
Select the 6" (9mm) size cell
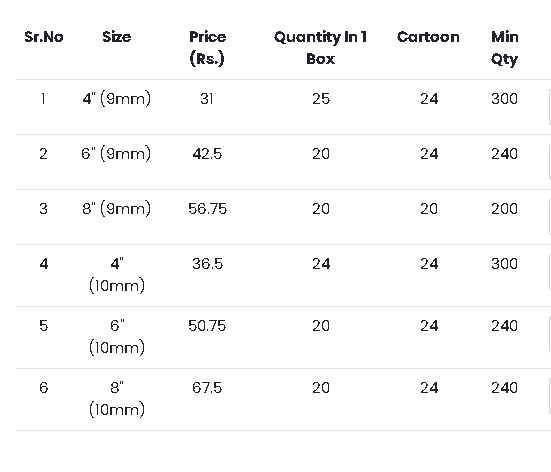click(x=116, y=154)
